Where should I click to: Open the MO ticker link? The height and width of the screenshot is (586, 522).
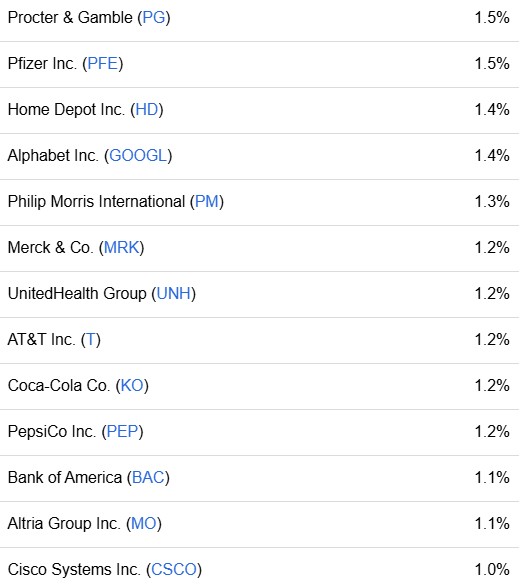pos(144,523)
